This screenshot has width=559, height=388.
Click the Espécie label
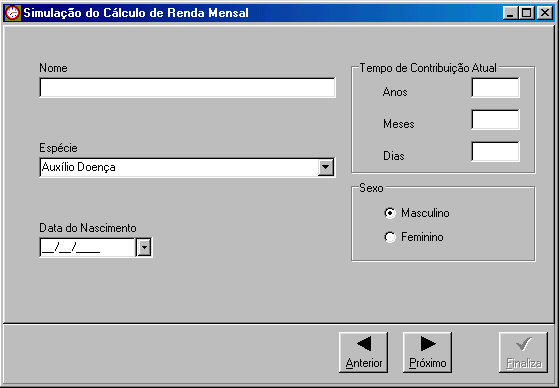click(58, 148)
